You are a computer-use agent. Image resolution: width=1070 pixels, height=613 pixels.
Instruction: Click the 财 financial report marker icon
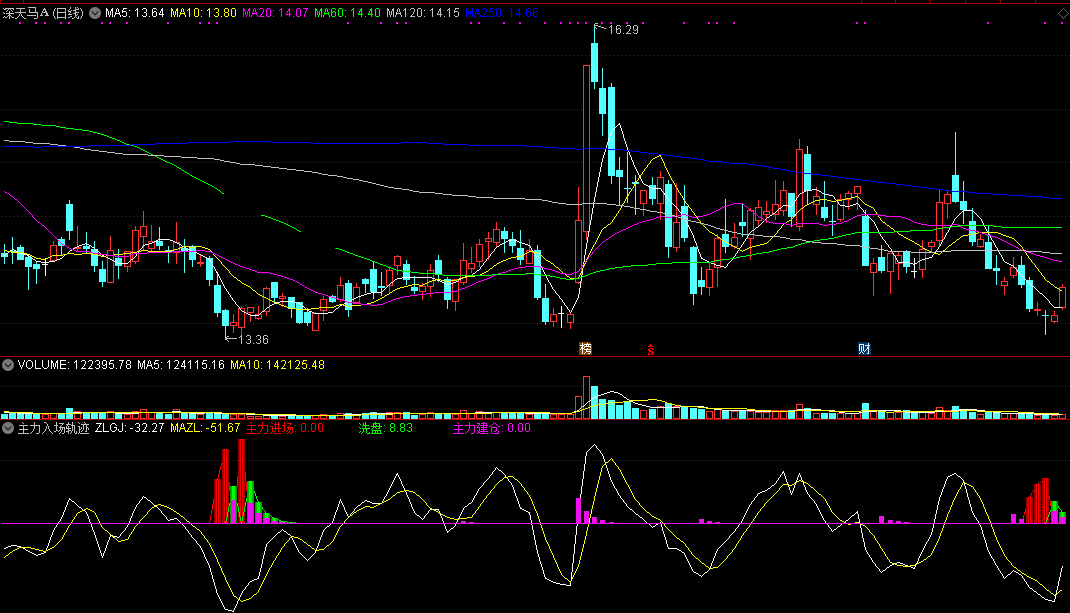coord(864,349)
